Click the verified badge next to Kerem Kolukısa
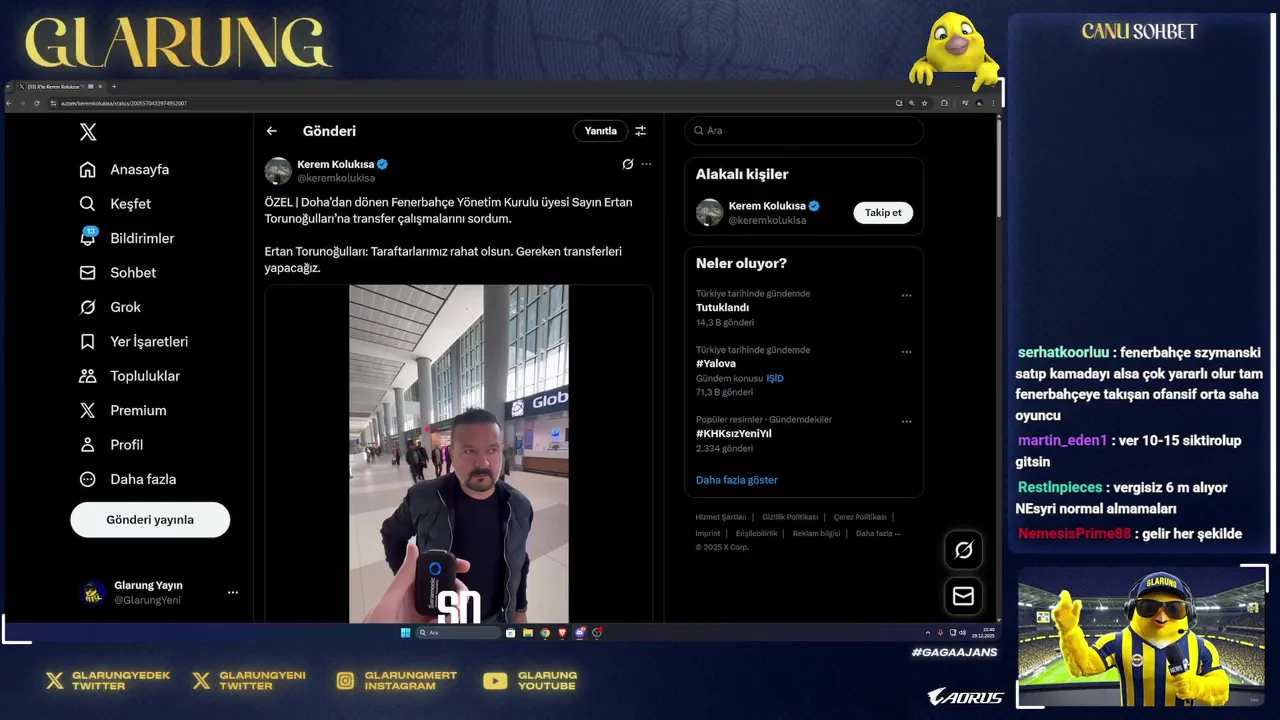 tap(382, 164)
